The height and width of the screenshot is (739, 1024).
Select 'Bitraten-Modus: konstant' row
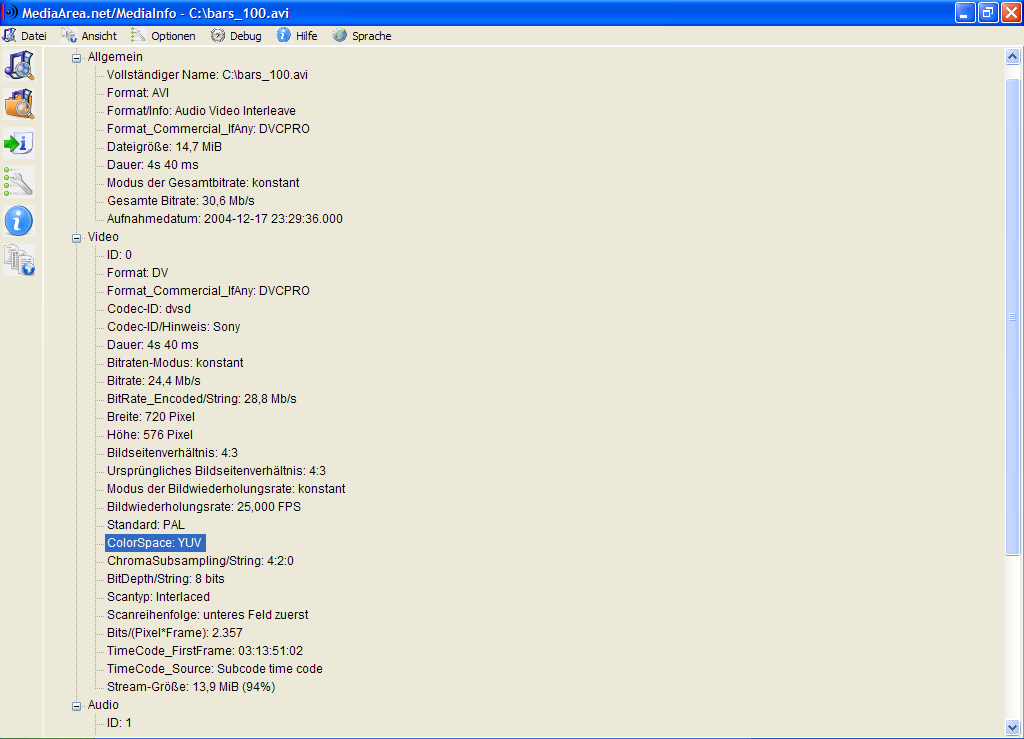pyautogui.click(x=175, y=363)
